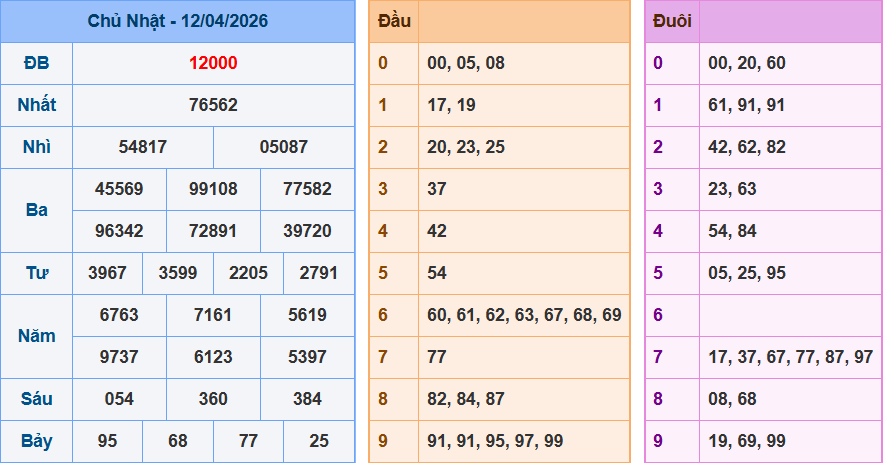Click the Năm prize row label
Screen dimensions: 884x463
36,336
